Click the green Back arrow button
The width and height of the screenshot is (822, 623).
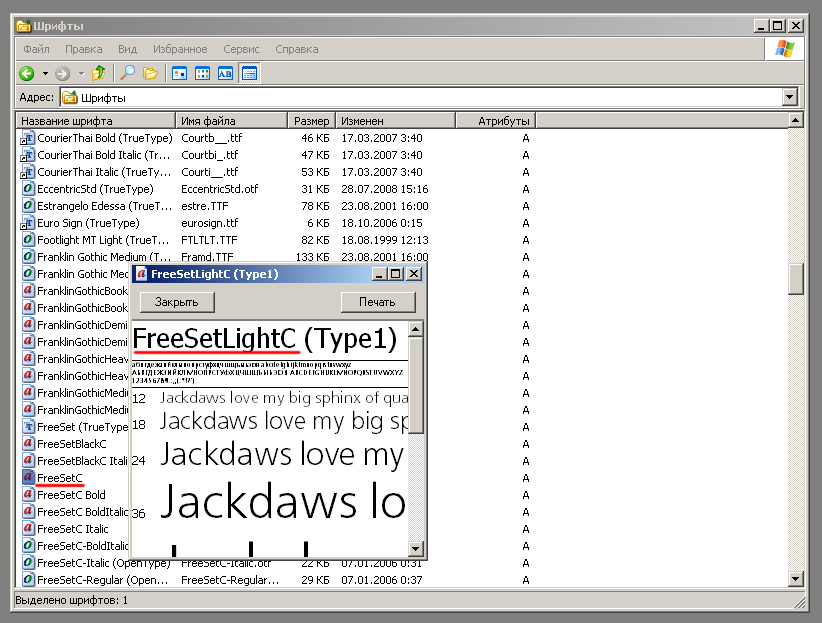pyautogui.click(x=27, y=73)
